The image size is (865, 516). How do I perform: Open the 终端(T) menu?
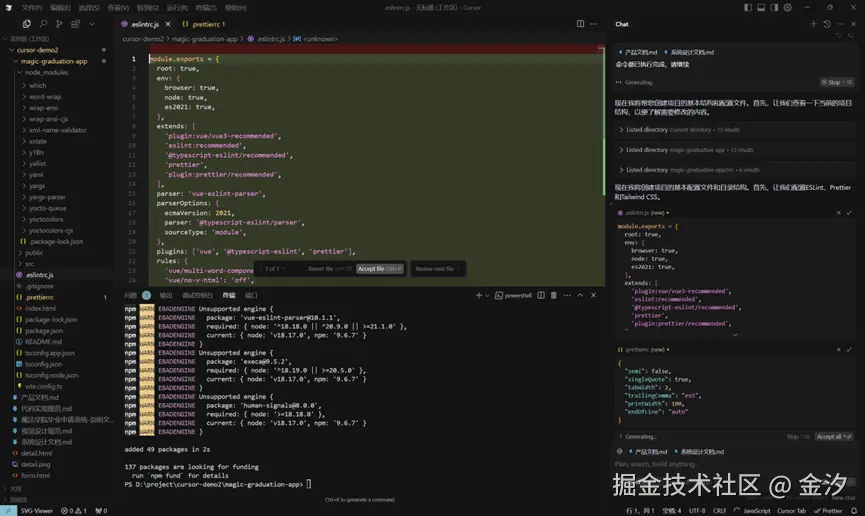coord(206,8)
